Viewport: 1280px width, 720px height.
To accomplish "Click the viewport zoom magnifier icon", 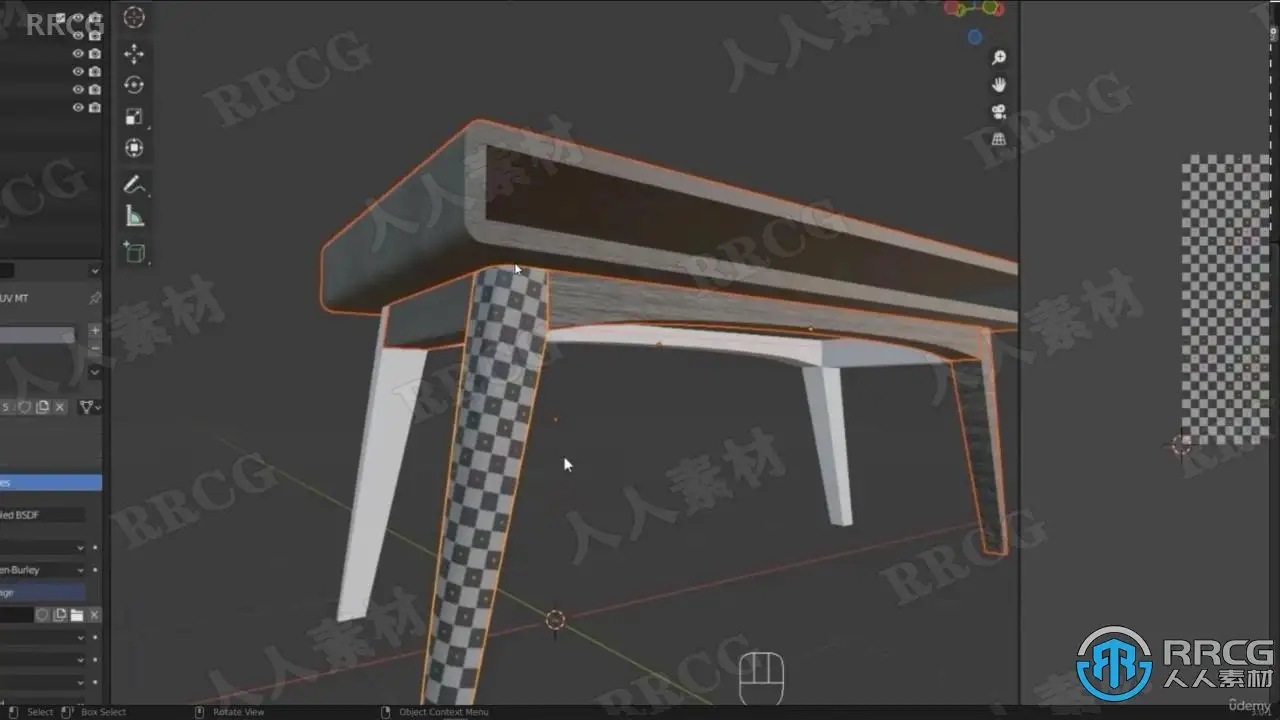I will pyautogui.click(x=998, y=58).
